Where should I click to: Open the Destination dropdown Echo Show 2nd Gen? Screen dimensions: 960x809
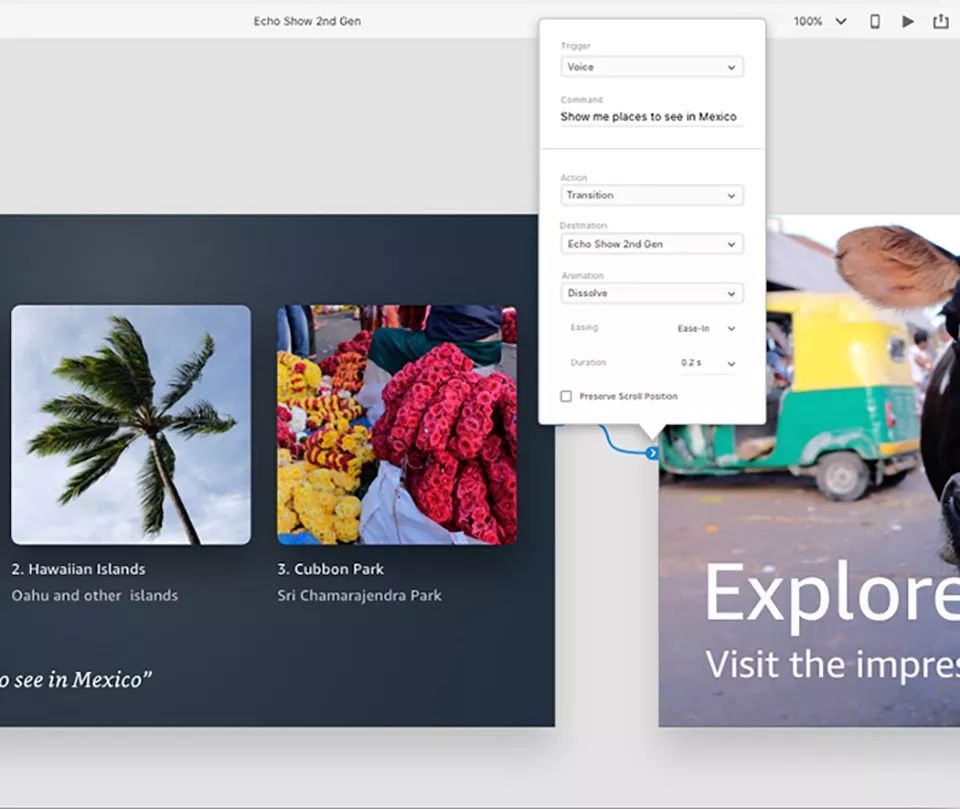click(x=652, y=244)
